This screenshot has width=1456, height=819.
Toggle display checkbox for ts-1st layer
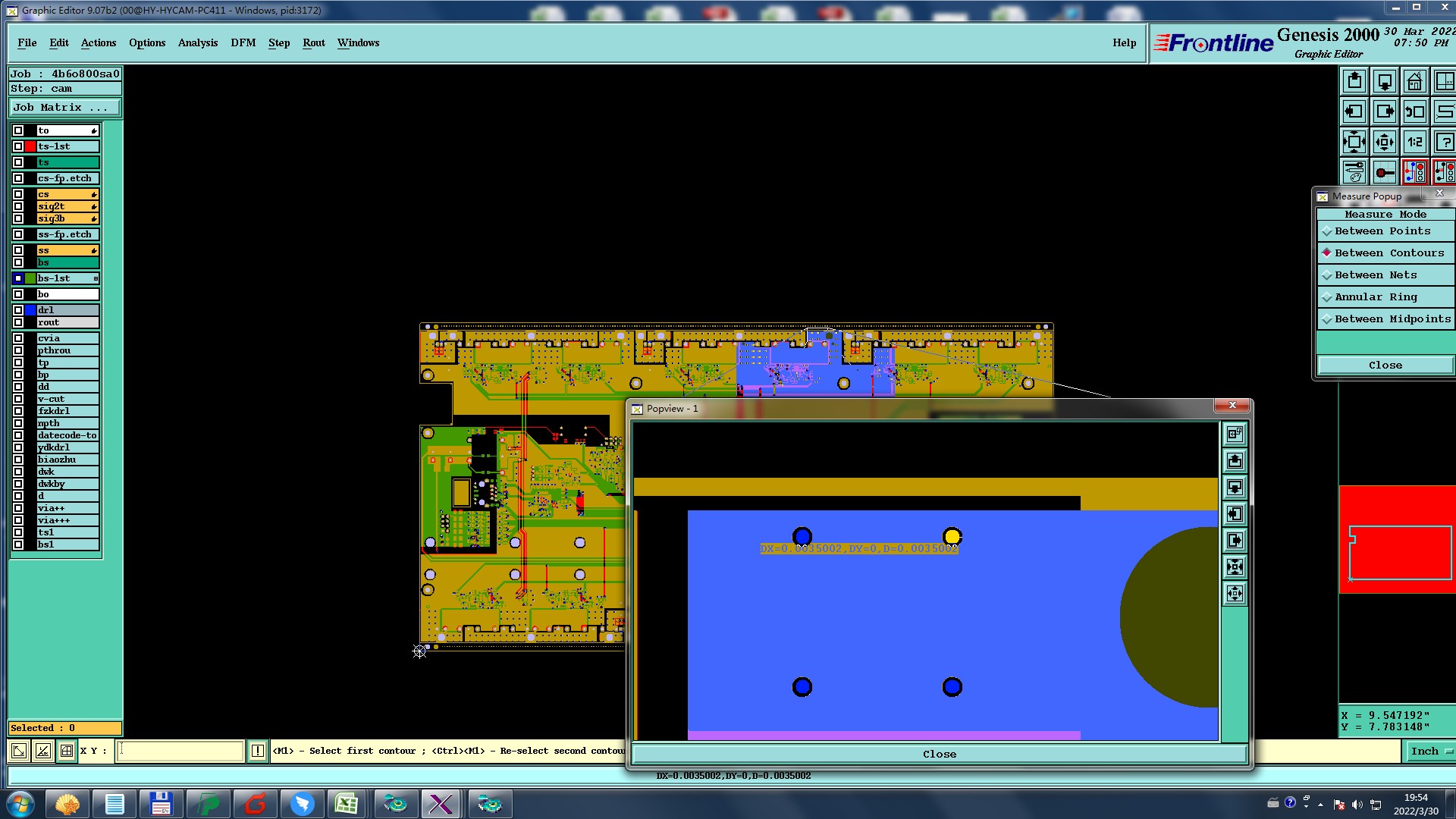(18, 146)
